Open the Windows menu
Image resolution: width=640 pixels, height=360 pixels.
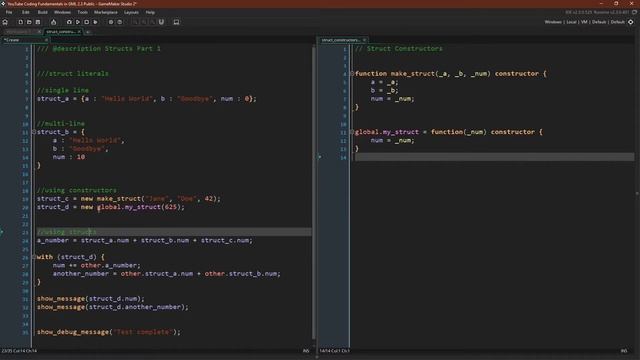click(x=62, y=12)
